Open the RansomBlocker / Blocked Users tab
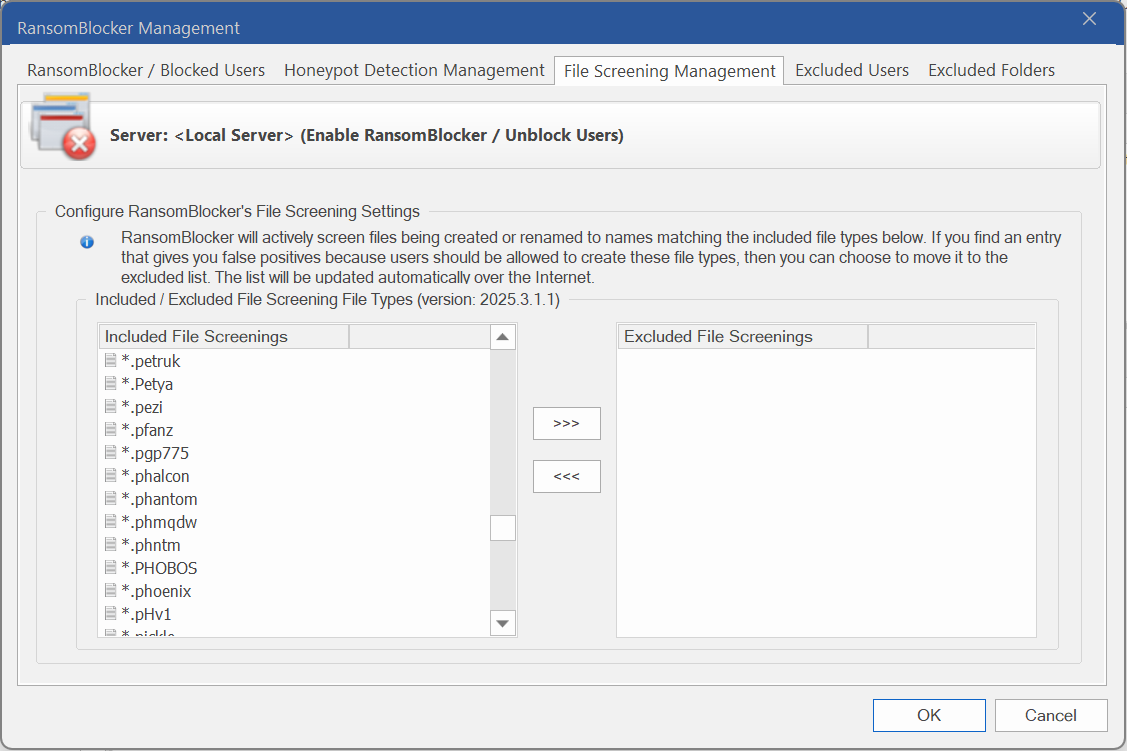1127x751 pixels. [x=146, y=70]
